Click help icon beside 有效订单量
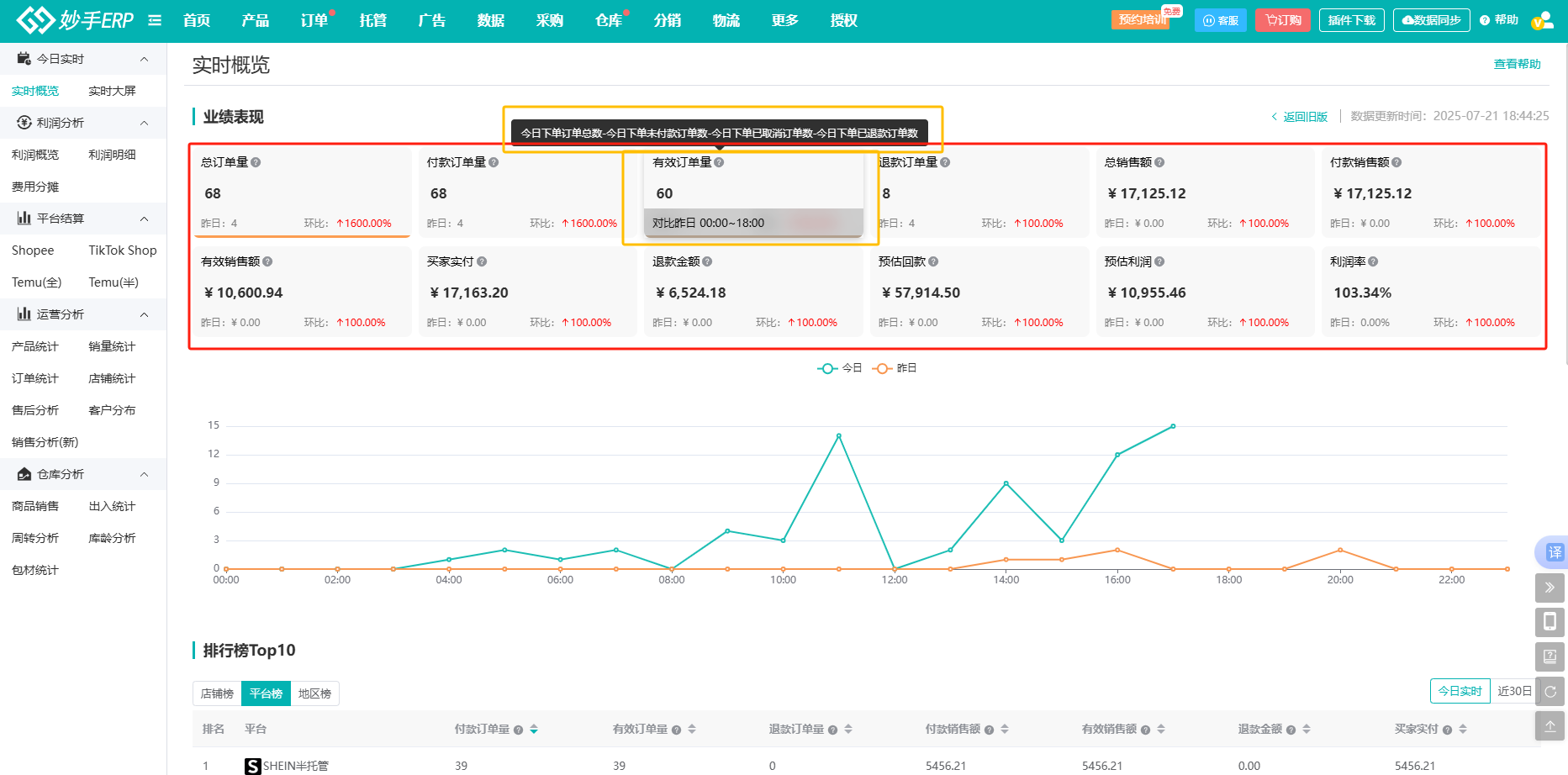The height and width of the screenshot is (775, 1568). 719,162
